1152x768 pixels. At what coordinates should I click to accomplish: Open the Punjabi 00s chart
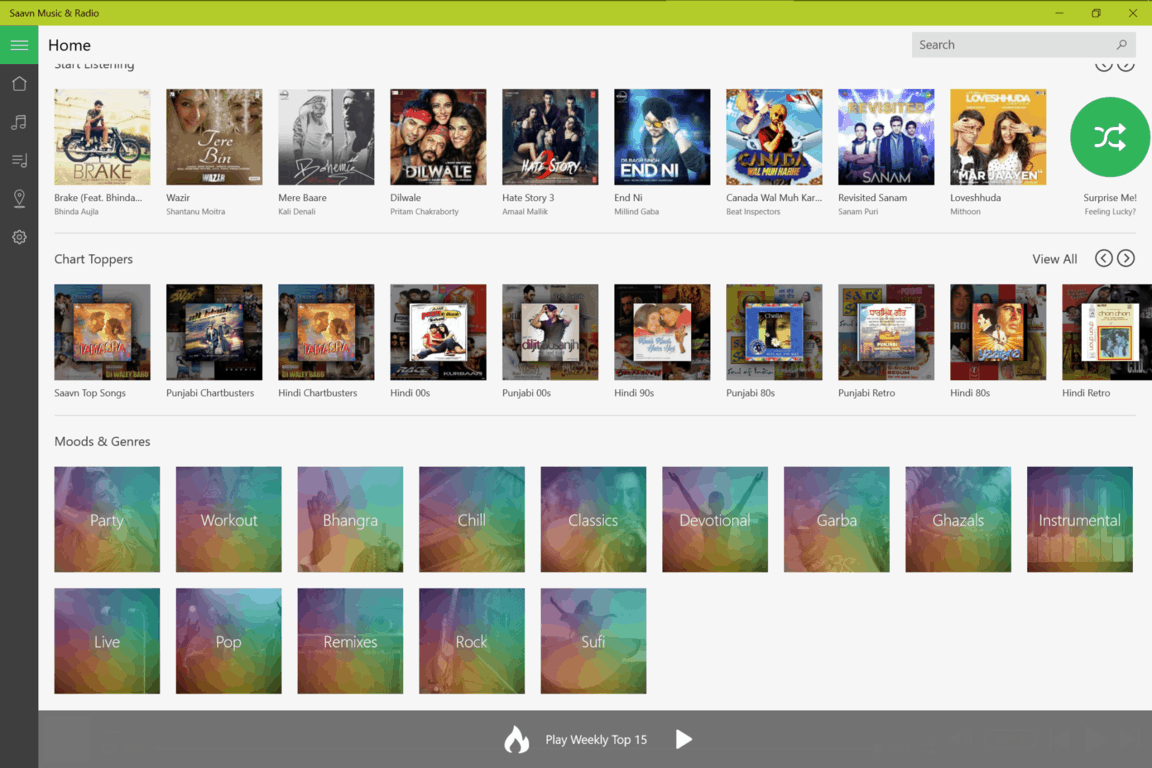550,332
